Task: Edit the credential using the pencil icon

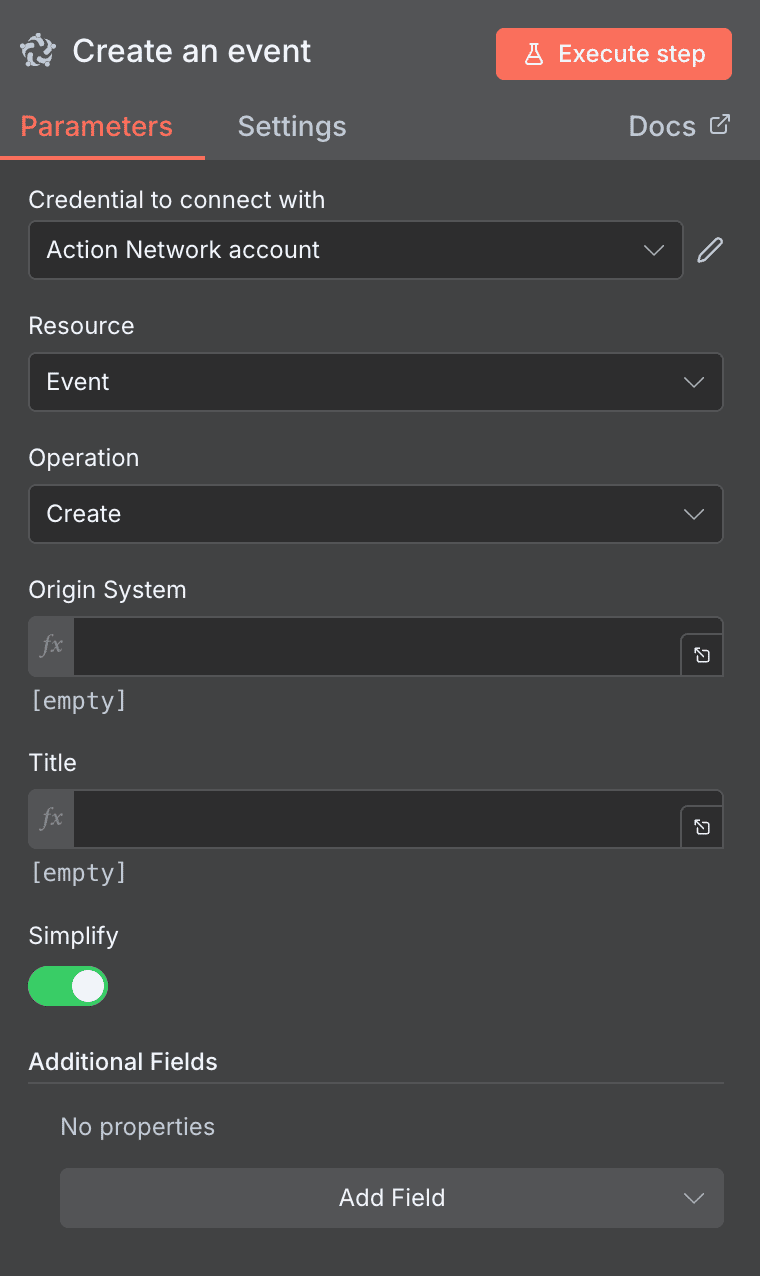Action: pyautogui.click(x=710, y=249)
